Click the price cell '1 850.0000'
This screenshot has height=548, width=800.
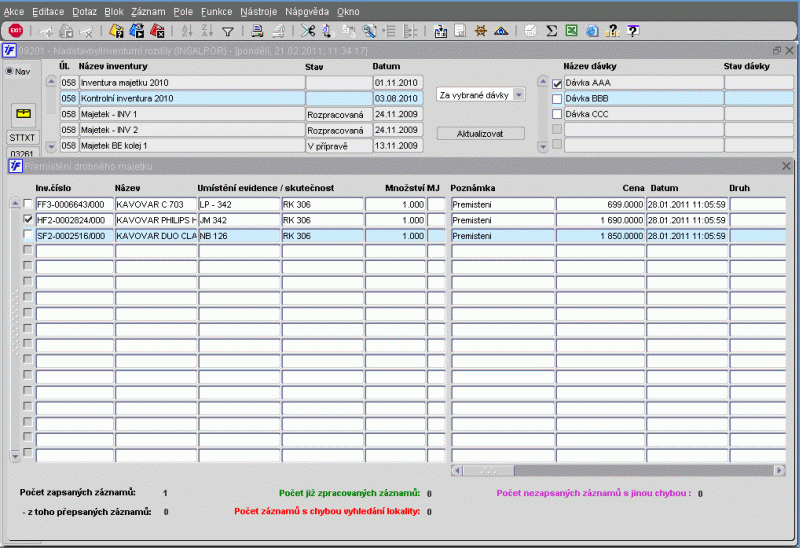(x=600, y=236)
